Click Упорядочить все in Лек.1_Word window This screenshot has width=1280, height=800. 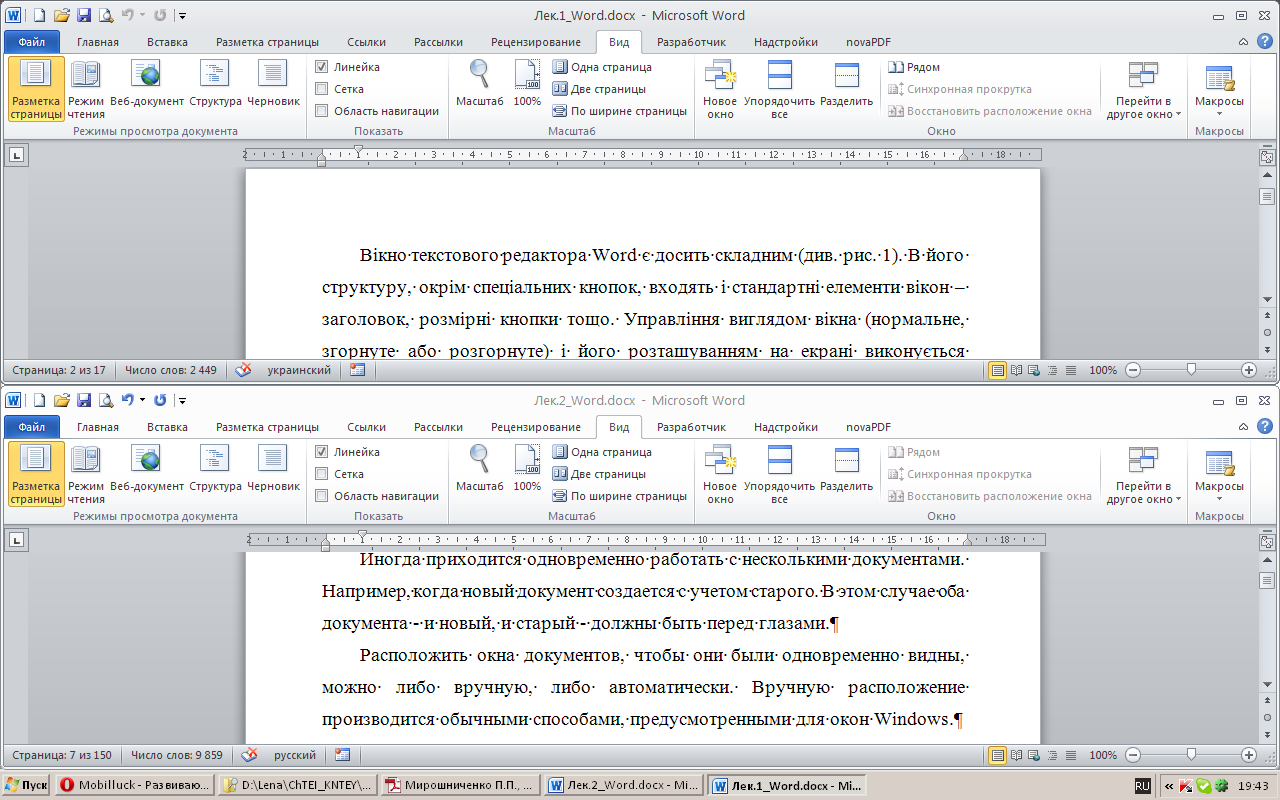780,88
